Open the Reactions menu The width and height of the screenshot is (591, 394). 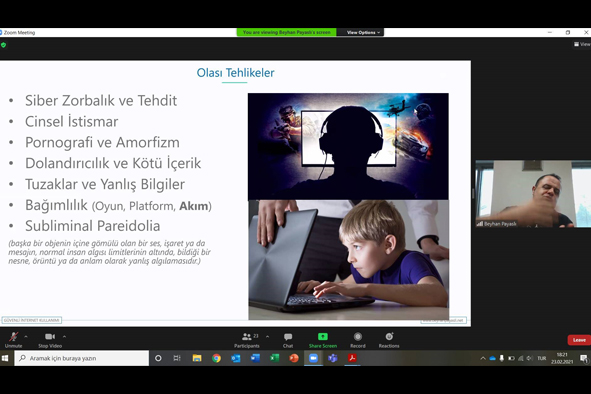tap(389, 340)
